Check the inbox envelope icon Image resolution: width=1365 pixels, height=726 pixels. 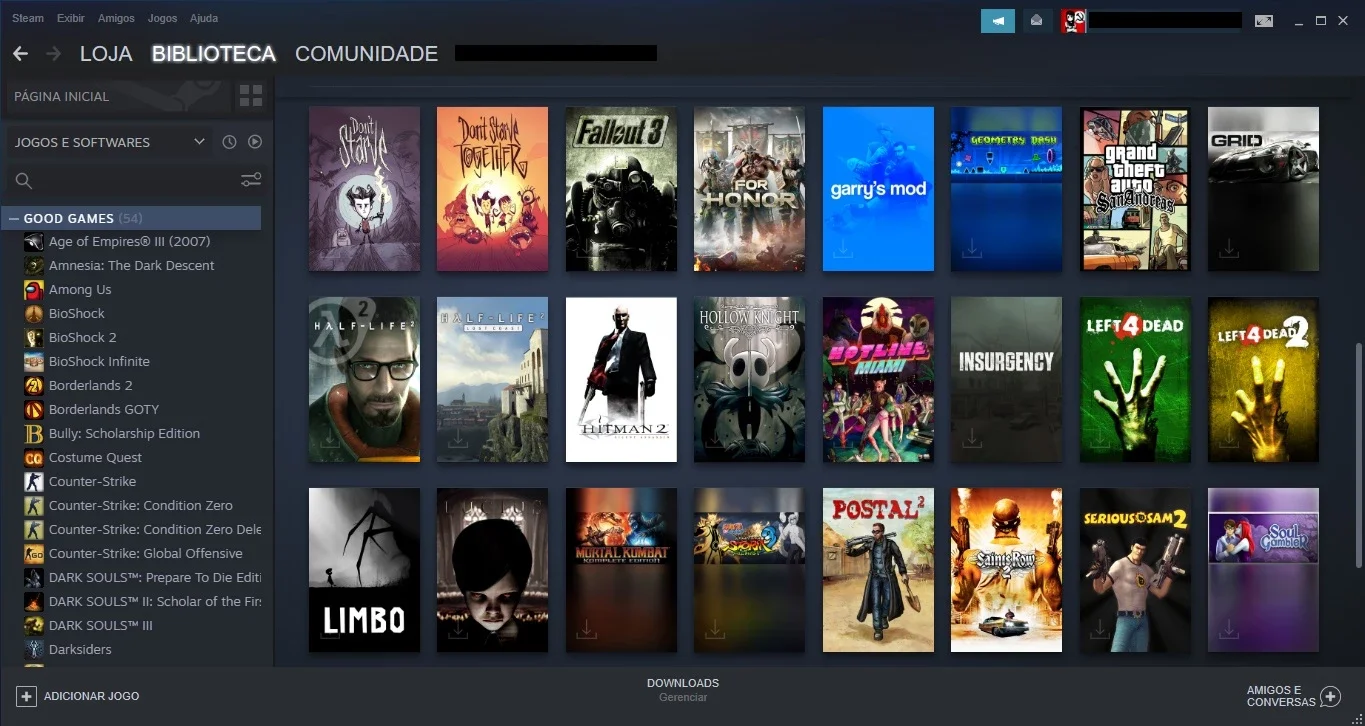1037,20
